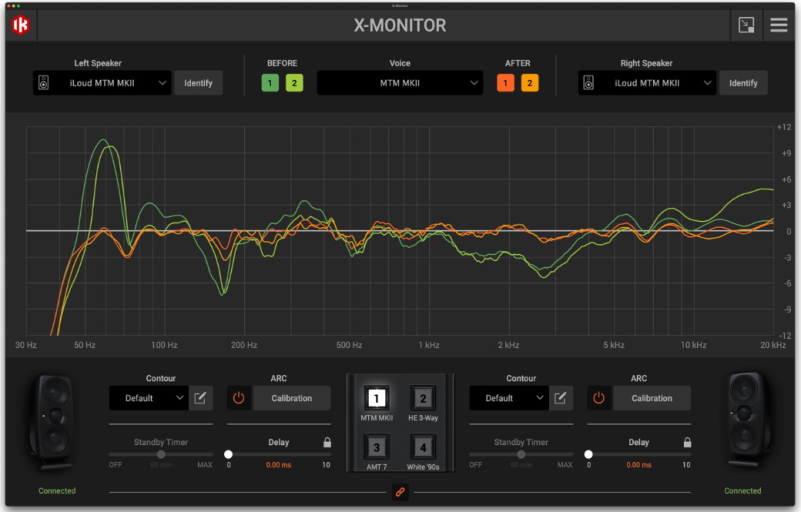This screenshot has width=801, height=512.
Task: Click right delay value 0.00 ms
Action: [639, 465]
